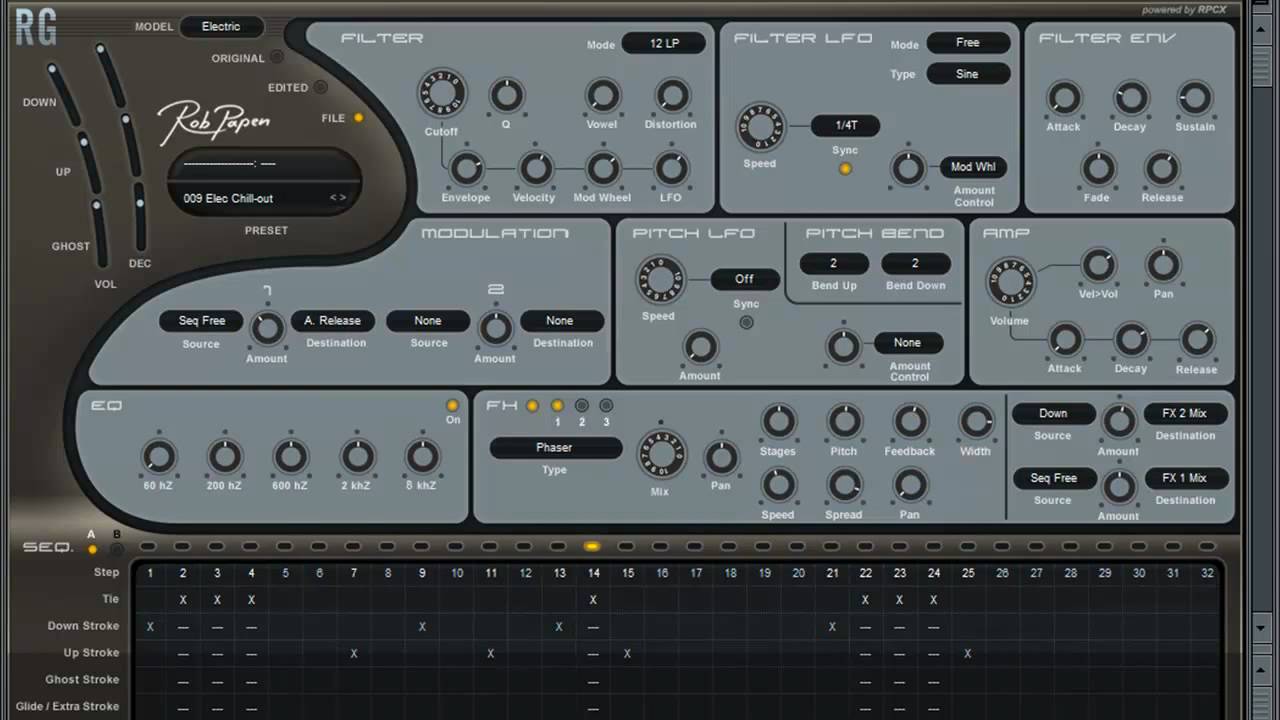Adjust the Amp Volume knob
The width and height of the screenshot is (1280, 720).
click(x=1010, y=282)
